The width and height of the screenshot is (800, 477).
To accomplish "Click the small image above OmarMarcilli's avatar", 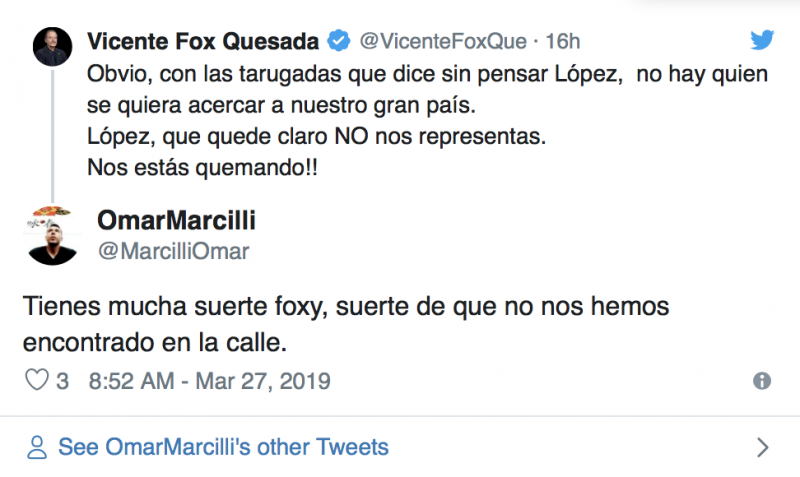I will [x=54, y=211].
